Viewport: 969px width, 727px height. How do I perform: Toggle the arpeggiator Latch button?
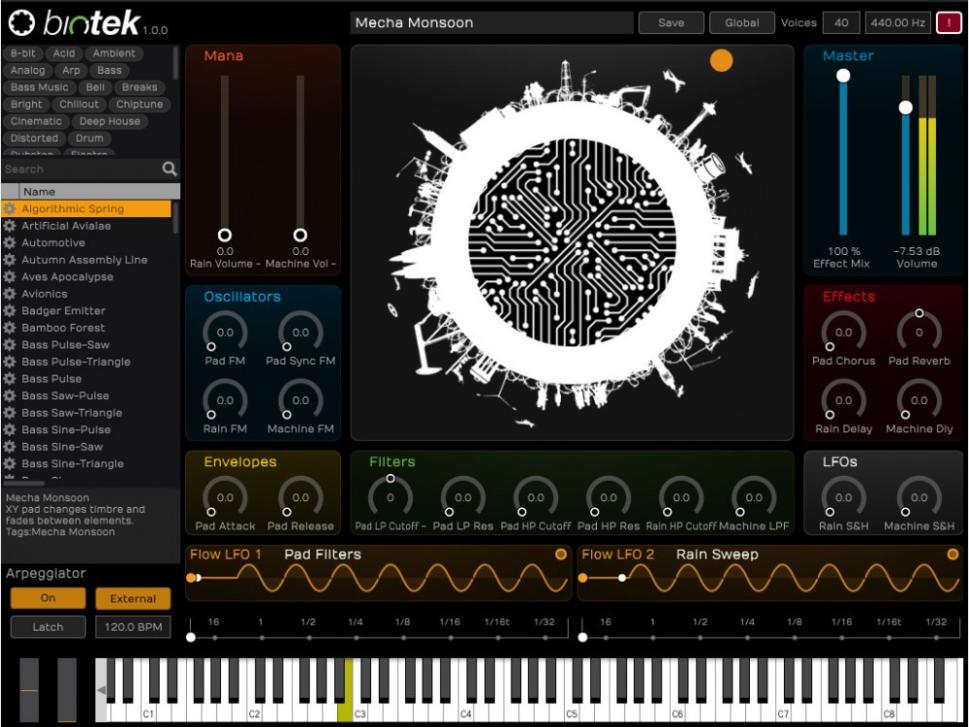pyautogui.click(x=47, y=627)
